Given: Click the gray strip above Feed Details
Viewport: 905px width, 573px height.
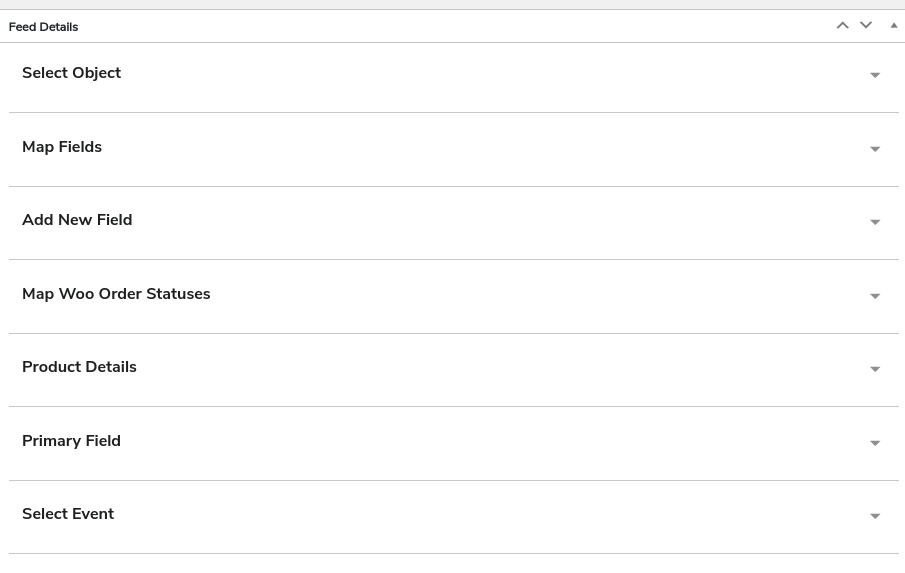Looking at the screenshot, I should 450,4.
